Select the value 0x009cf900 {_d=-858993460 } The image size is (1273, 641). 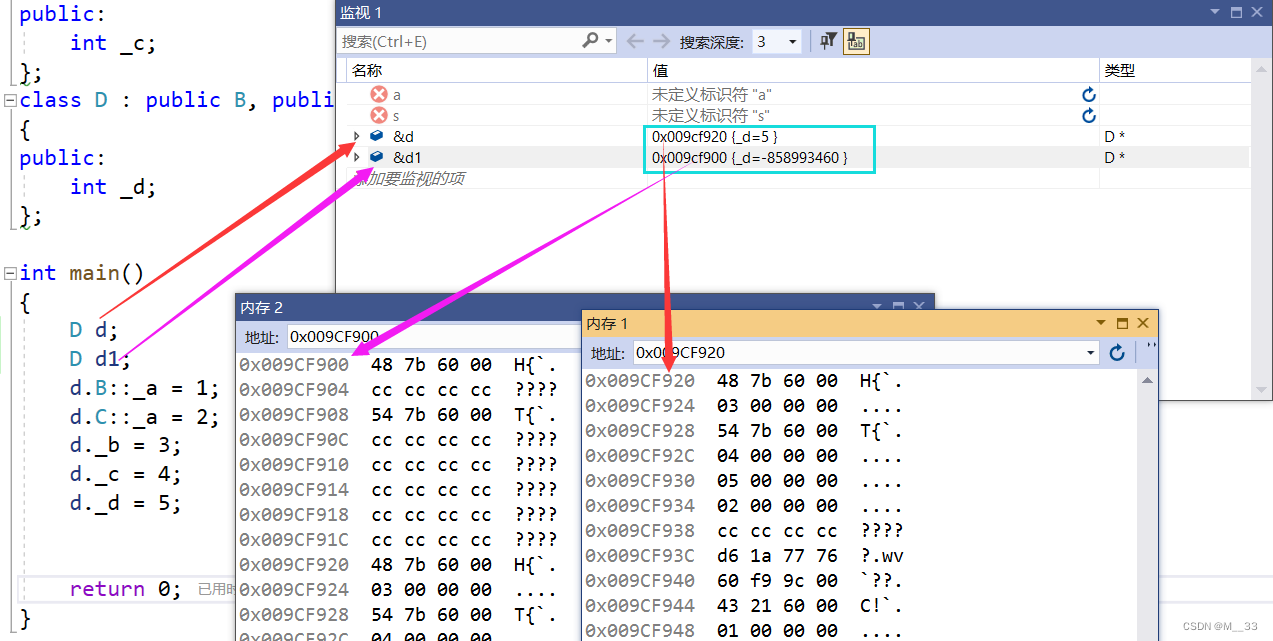point(749,157)
